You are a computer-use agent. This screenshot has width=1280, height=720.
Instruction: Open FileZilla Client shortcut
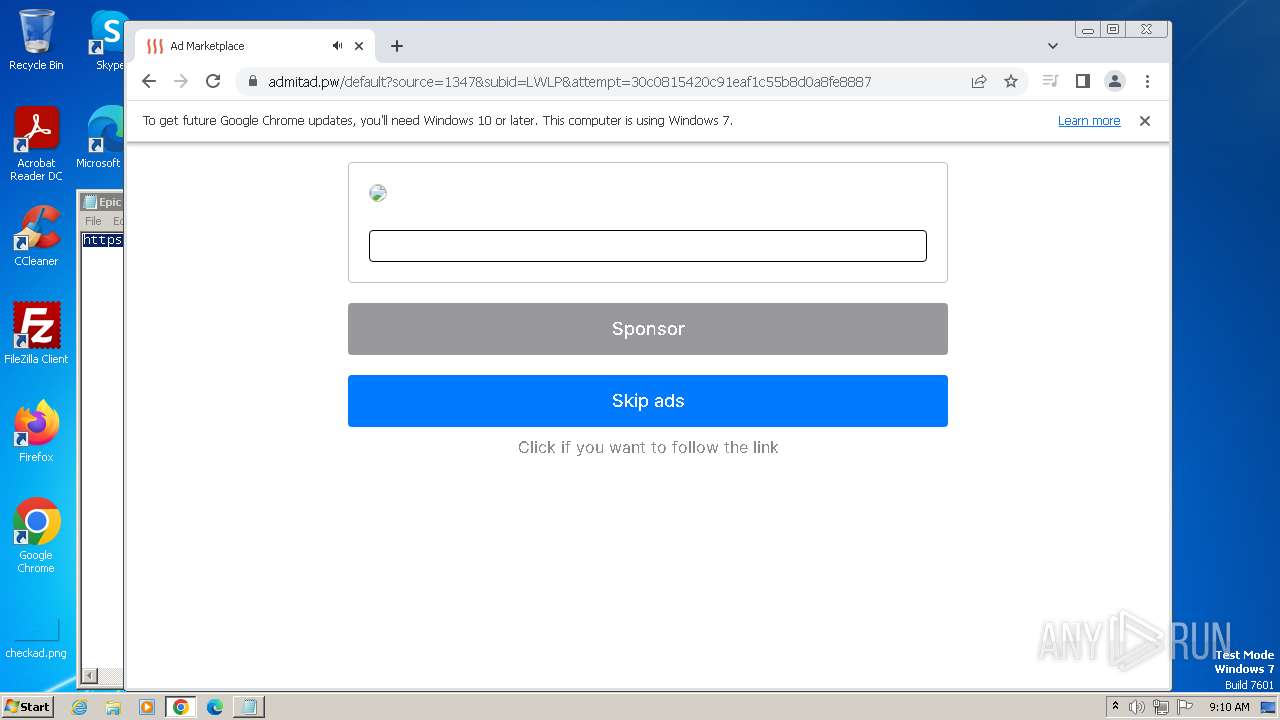(36, 333)
